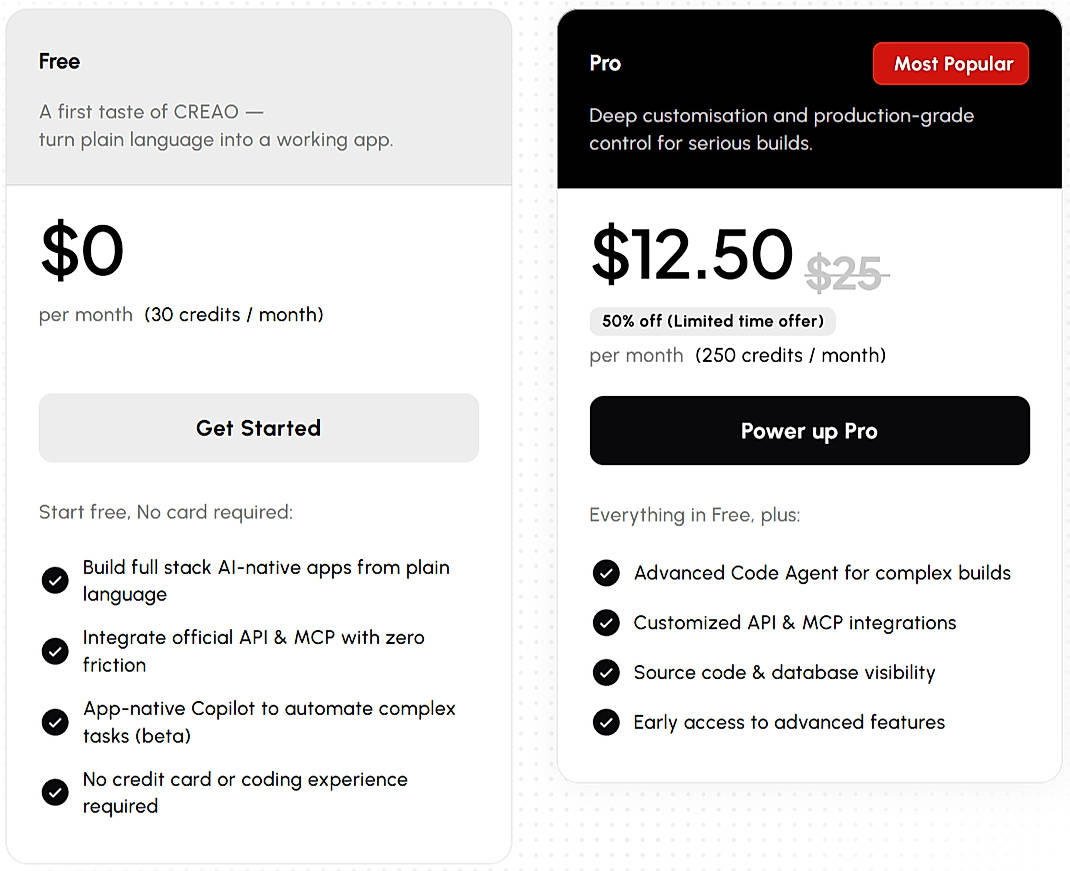Click the checkmark beside 'Customized API & MCP integrations'
This screenshot has height=871, width=1070.
[x=606, y=622]
